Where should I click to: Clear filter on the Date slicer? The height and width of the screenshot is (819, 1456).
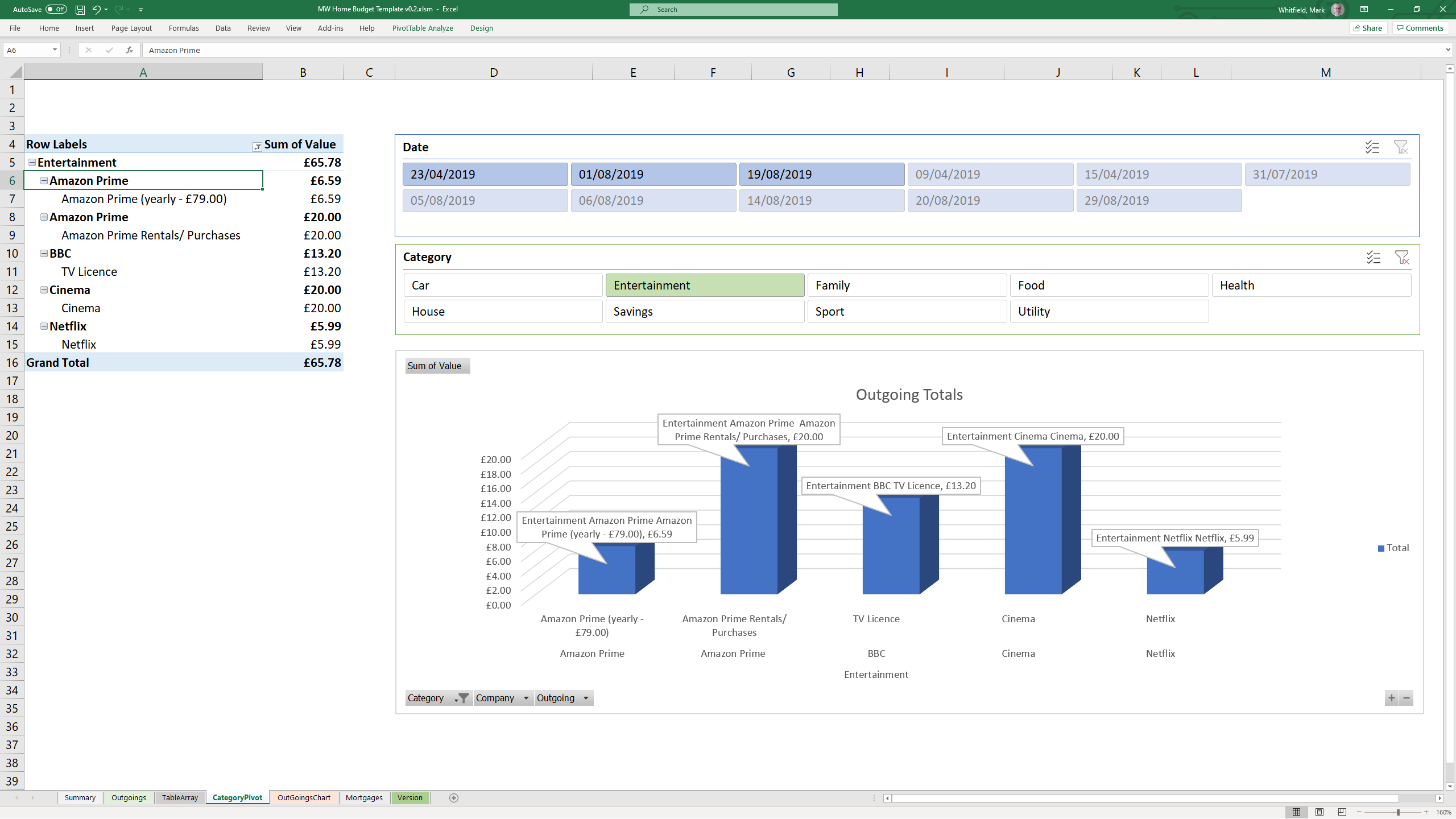click(1401, 147)
